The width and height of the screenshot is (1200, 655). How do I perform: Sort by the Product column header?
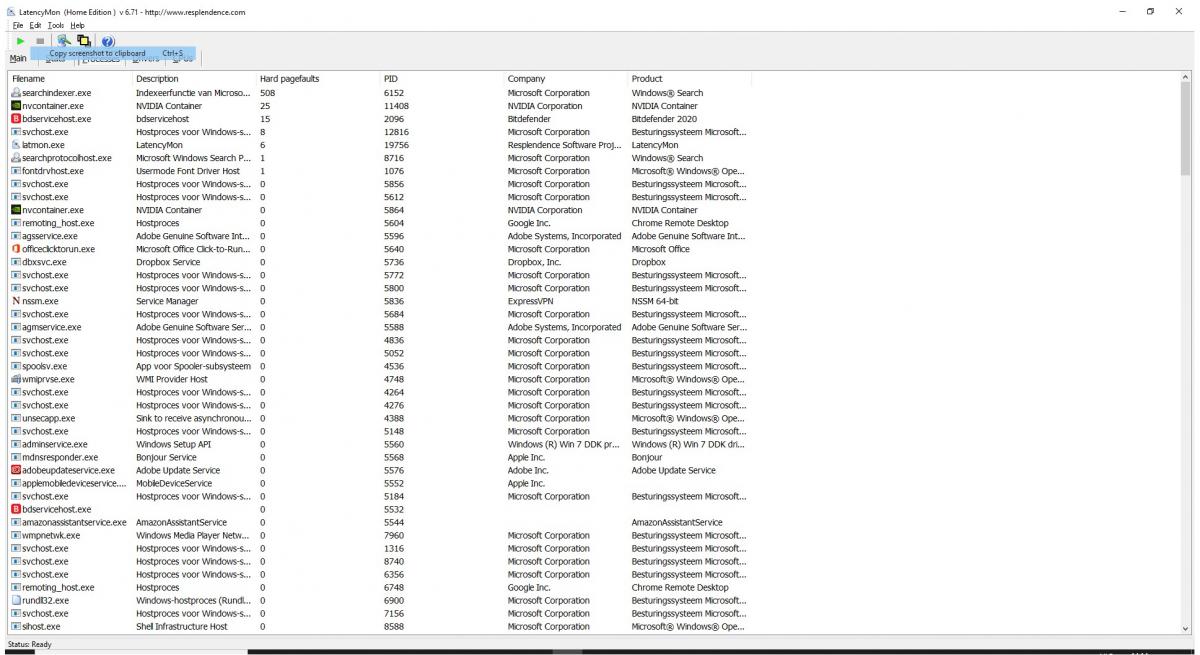click(690, 78)
